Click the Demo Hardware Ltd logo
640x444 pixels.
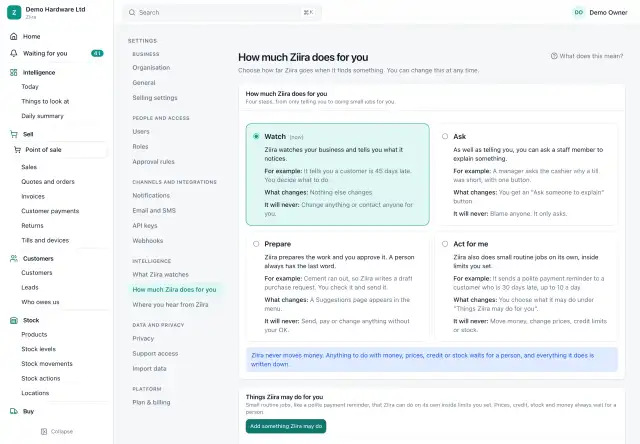[x=14, y=12]
